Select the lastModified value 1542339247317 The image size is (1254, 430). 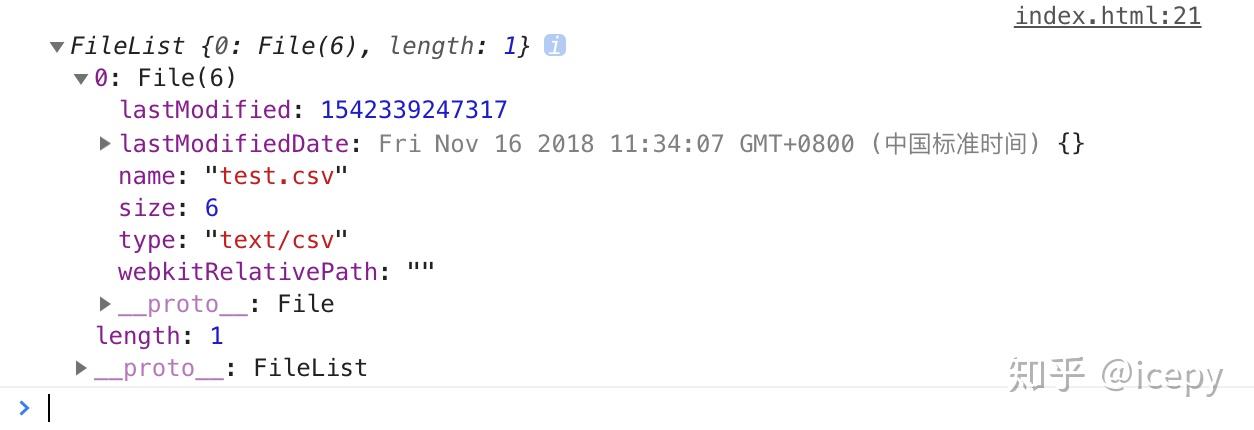(x=414, y=110)
